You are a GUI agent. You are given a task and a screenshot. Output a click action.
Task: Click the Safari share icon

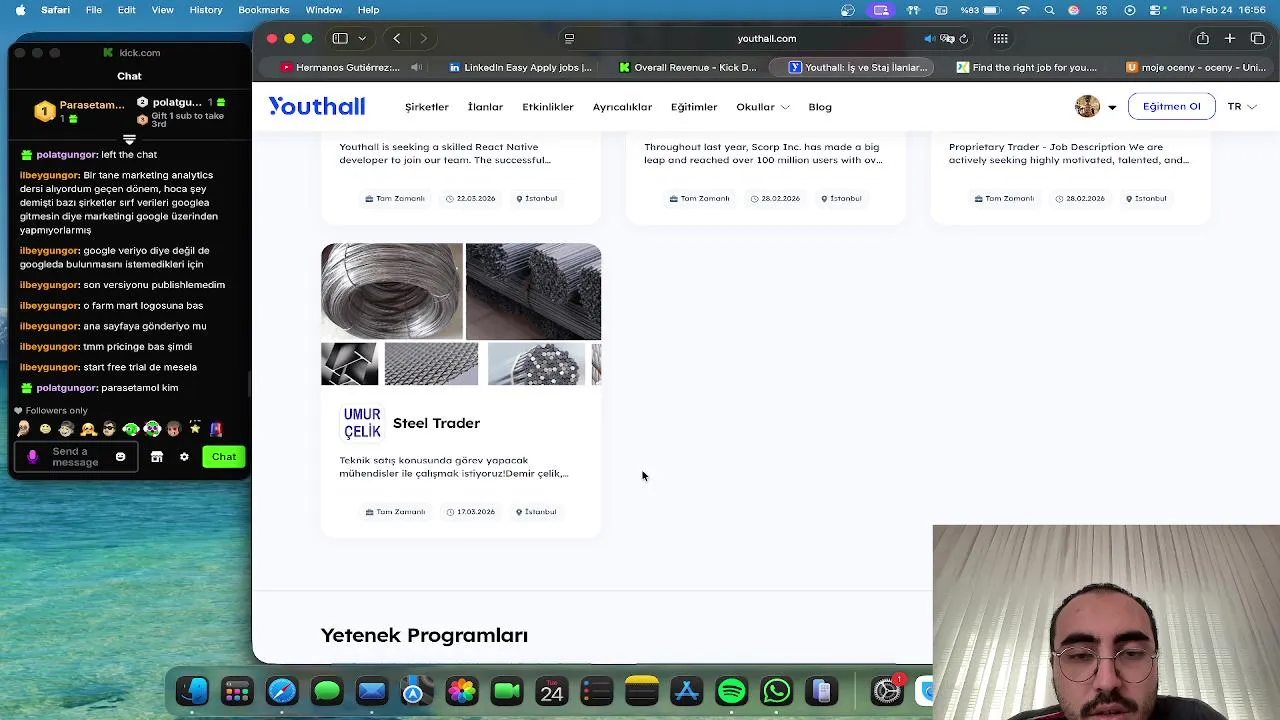[x=1203, y=38]
